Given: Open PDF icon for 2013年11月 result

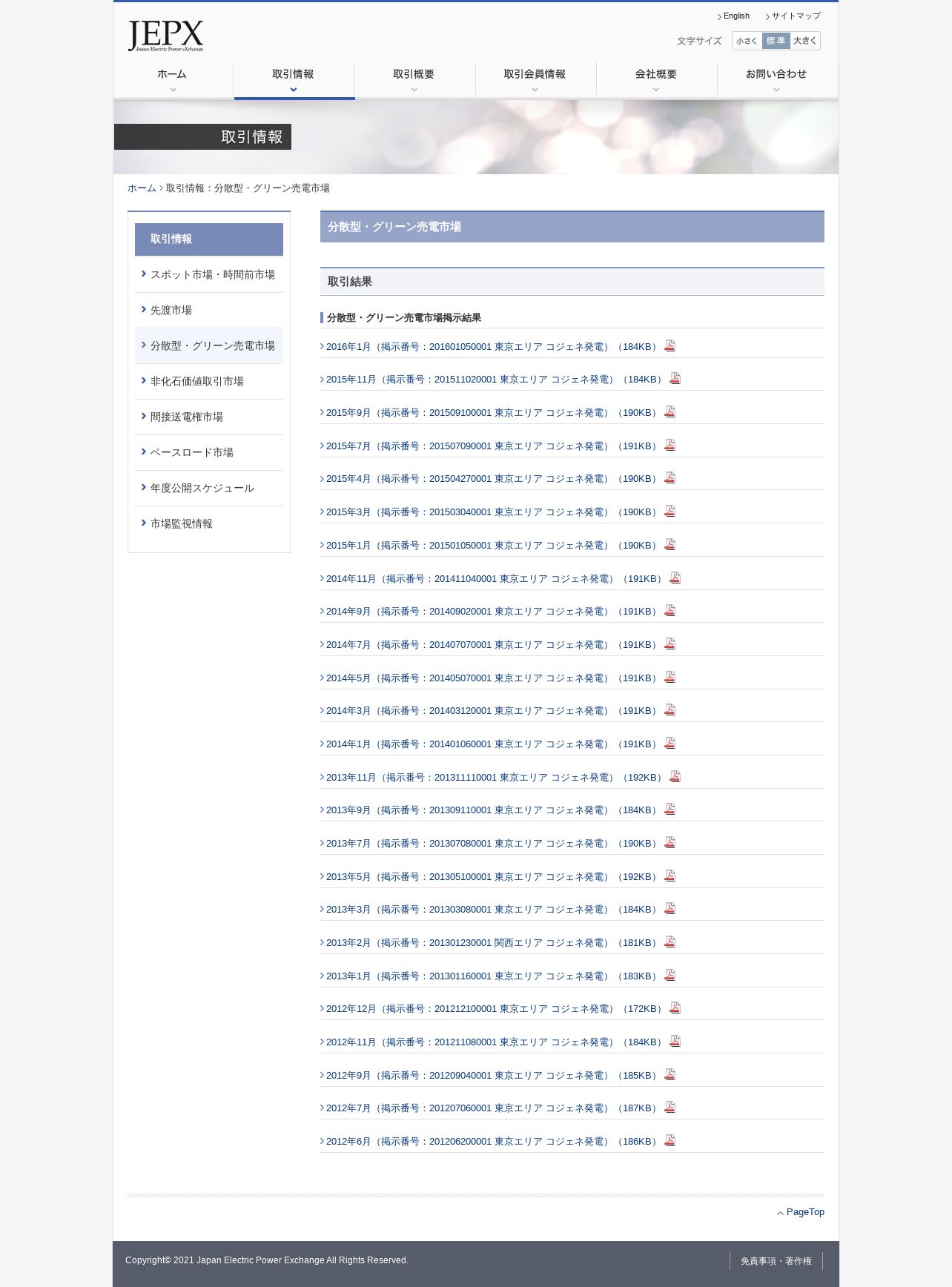Looking at the screenshot, I should point(675,776).
